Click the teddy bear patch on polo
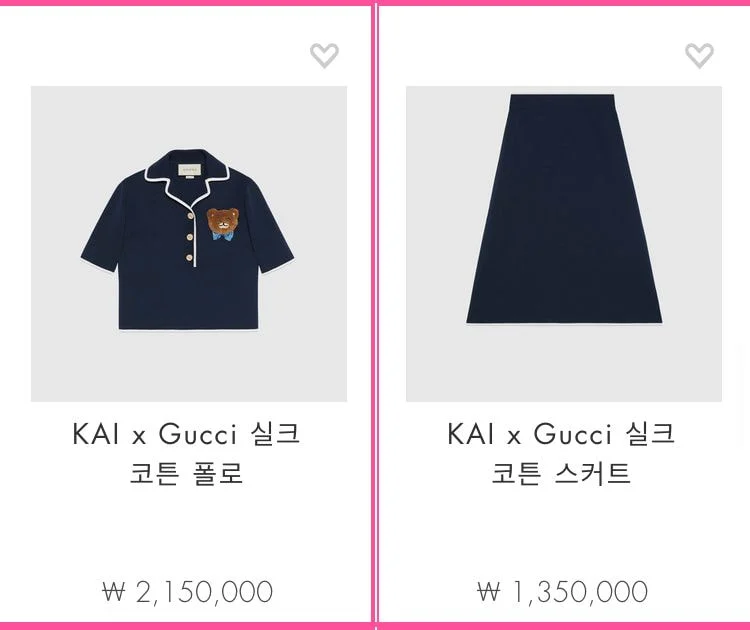The image size is (750, 630). [223, 224]
